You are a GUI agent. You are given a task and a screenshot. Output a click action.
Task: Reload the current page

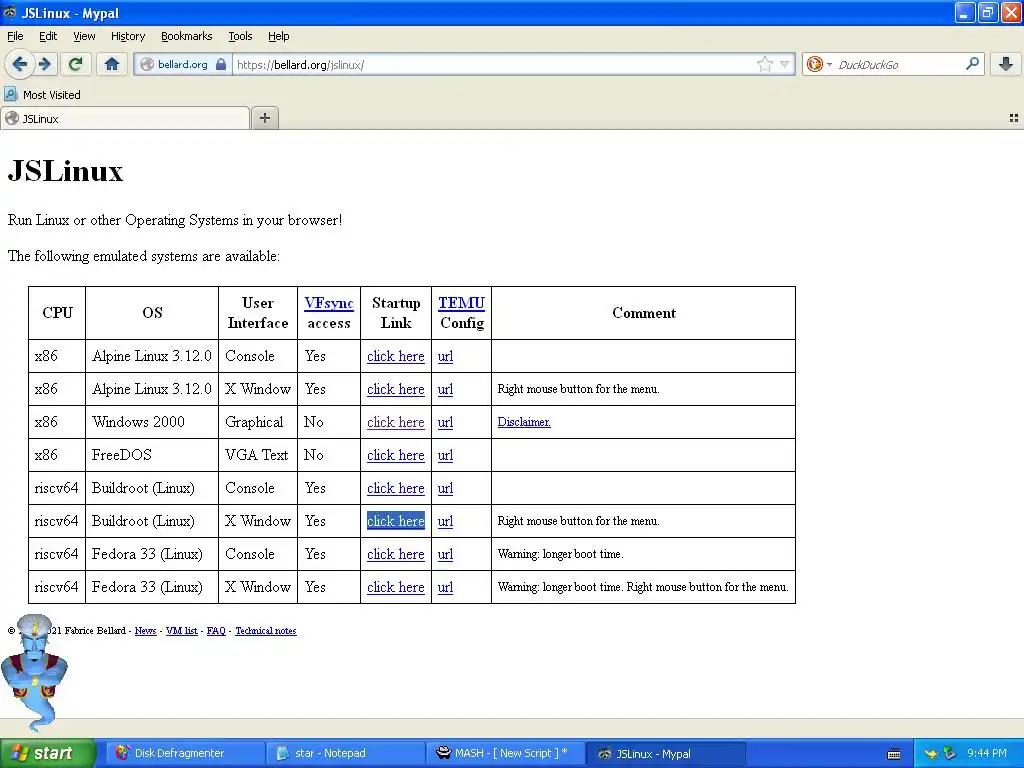[76, 64]
